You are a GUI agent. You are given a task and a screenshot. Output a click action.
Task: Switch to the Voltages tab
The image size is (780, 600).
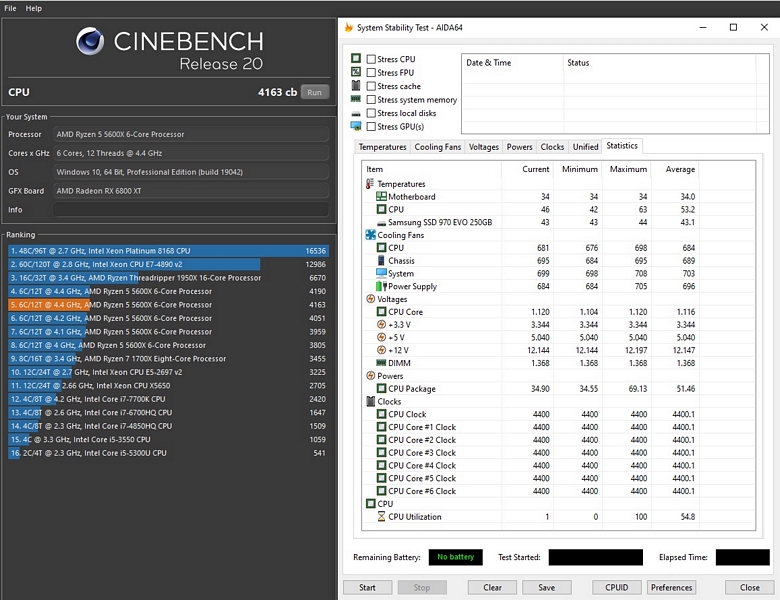point(484,147)
